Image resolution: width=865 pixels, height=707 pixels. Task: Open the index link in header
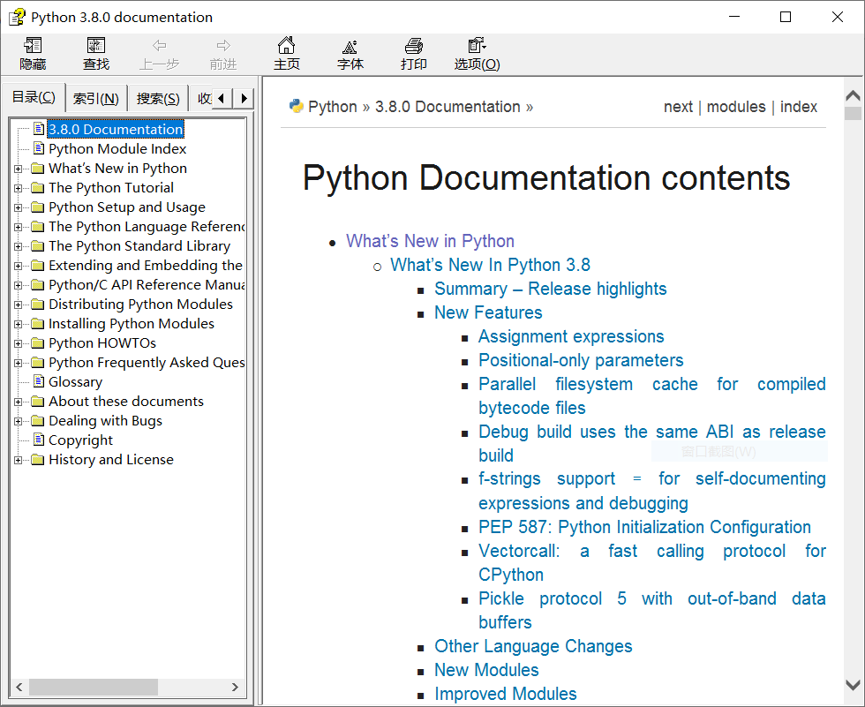[798, 106]
